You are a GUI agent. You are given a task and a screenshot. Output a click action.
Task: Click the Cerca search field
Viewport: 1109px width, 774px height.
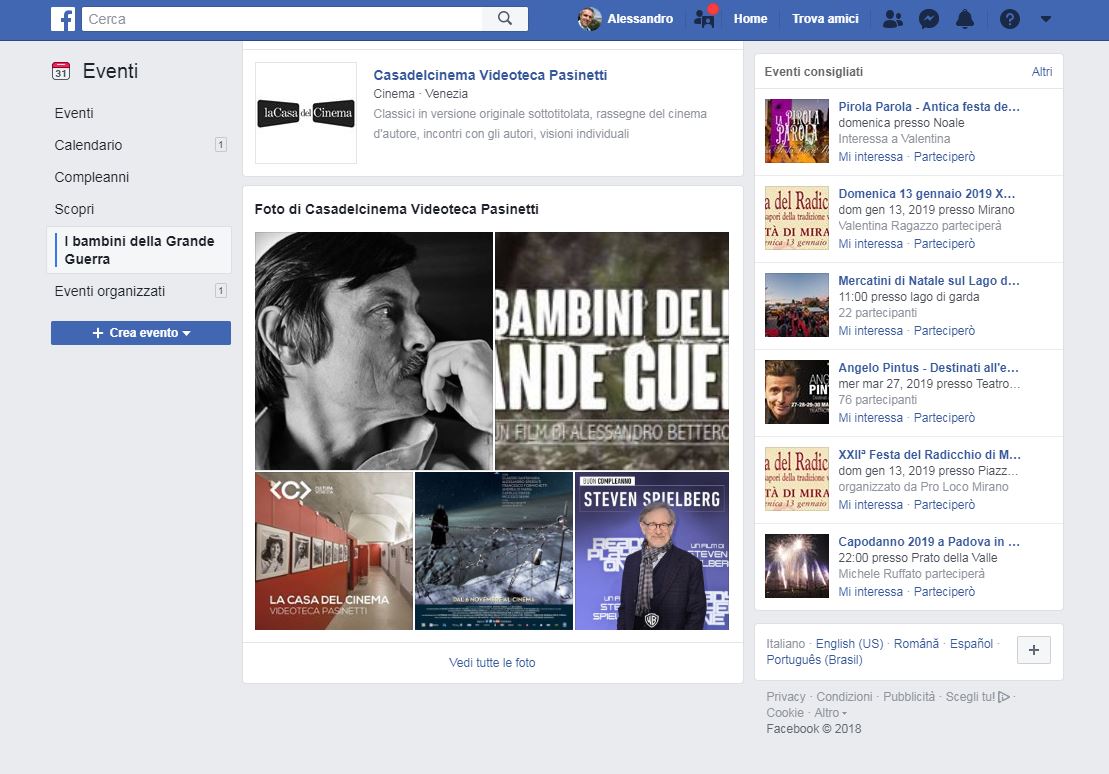pos(282,19)
